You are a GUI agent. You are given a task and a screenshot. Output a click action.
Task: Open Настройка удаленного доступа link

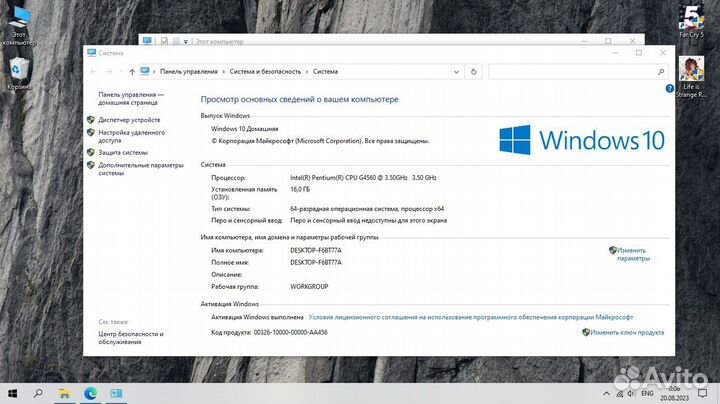131,136
